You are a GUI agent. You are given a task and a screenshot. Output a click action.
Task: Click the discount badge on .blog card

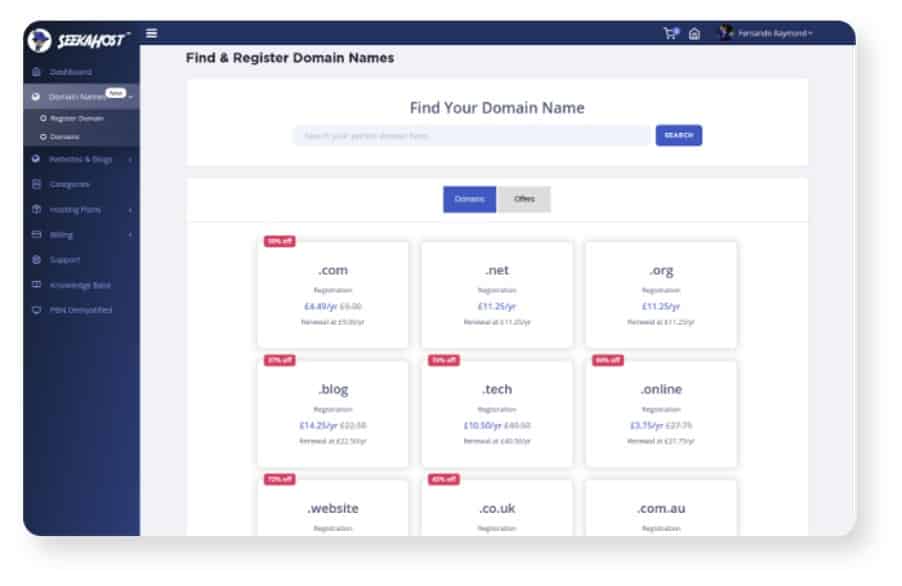(x=280, y=360)
